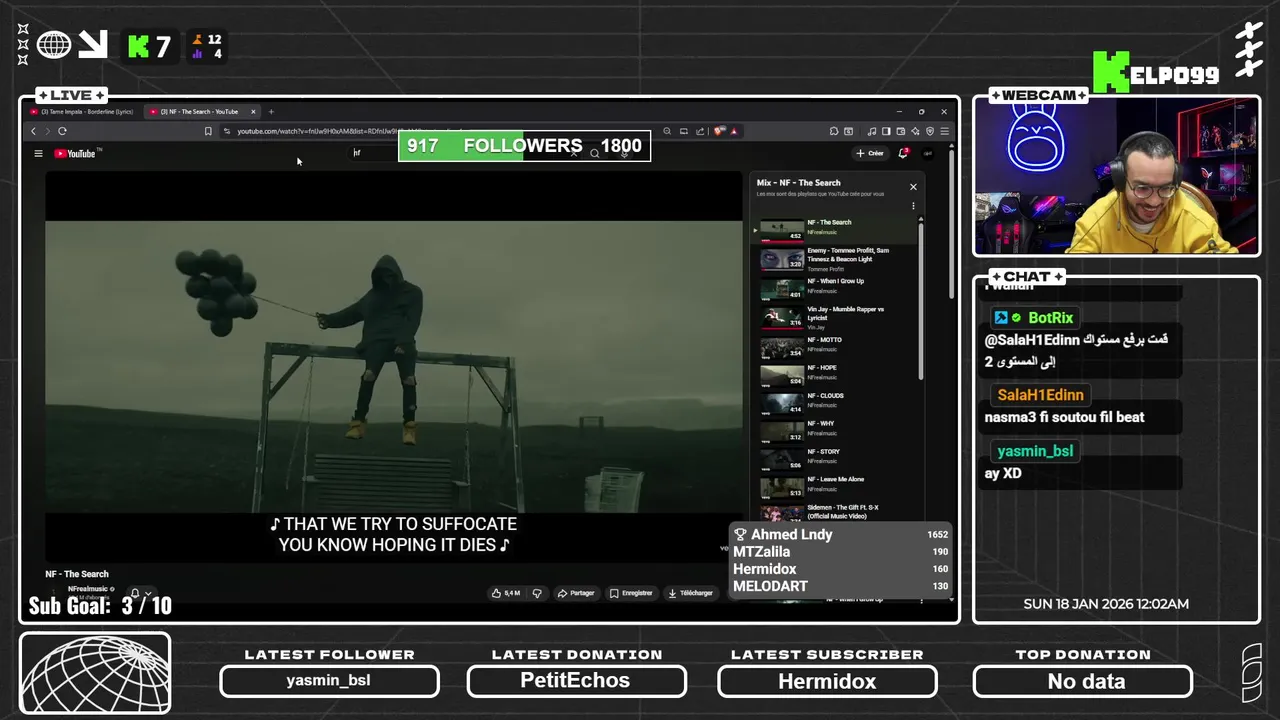
Task: Toggle the channel notification bell
Action: coord(135,593)
